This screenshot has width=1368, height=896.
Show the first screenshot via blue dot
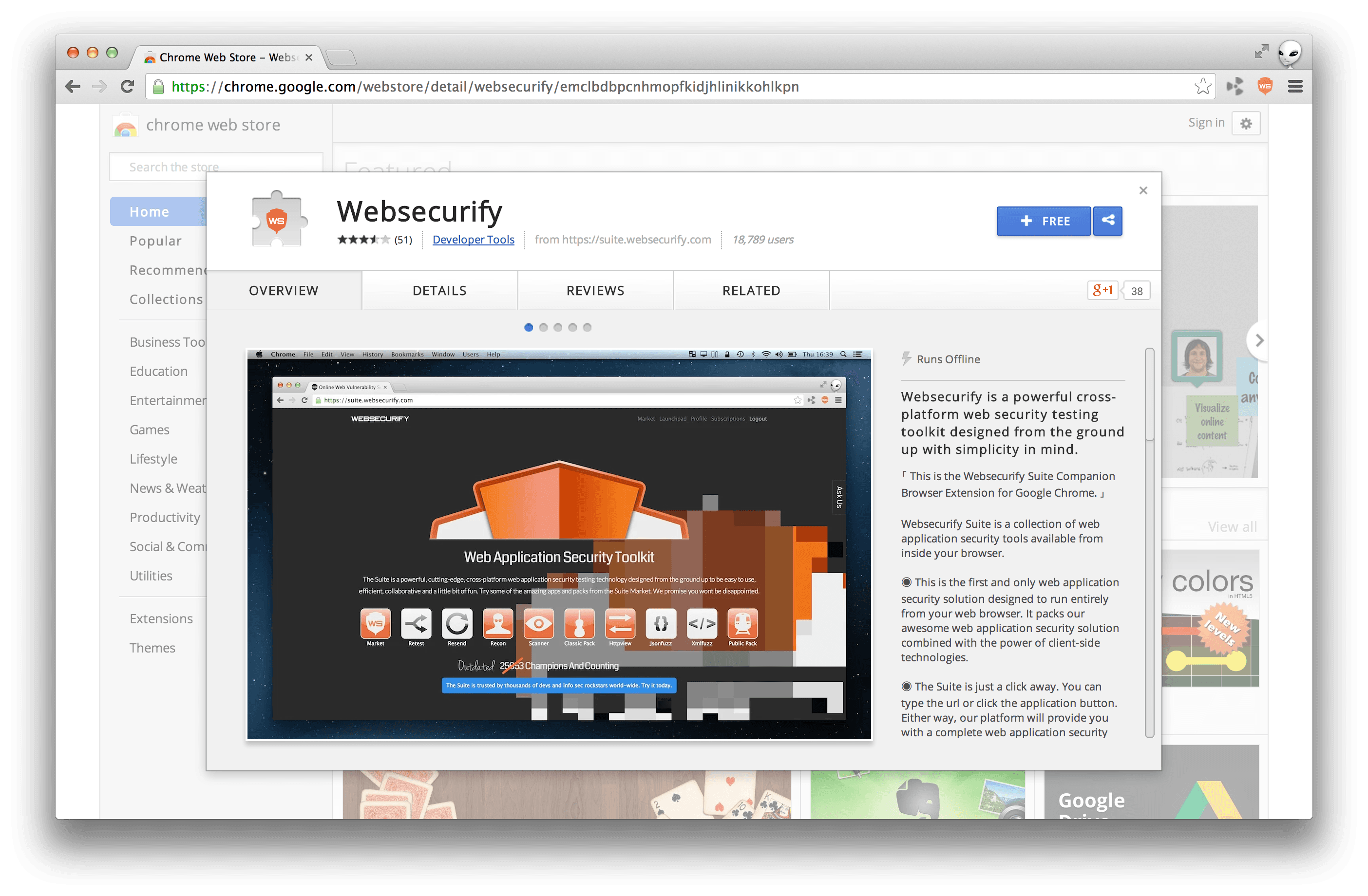(x=528, y=327)
